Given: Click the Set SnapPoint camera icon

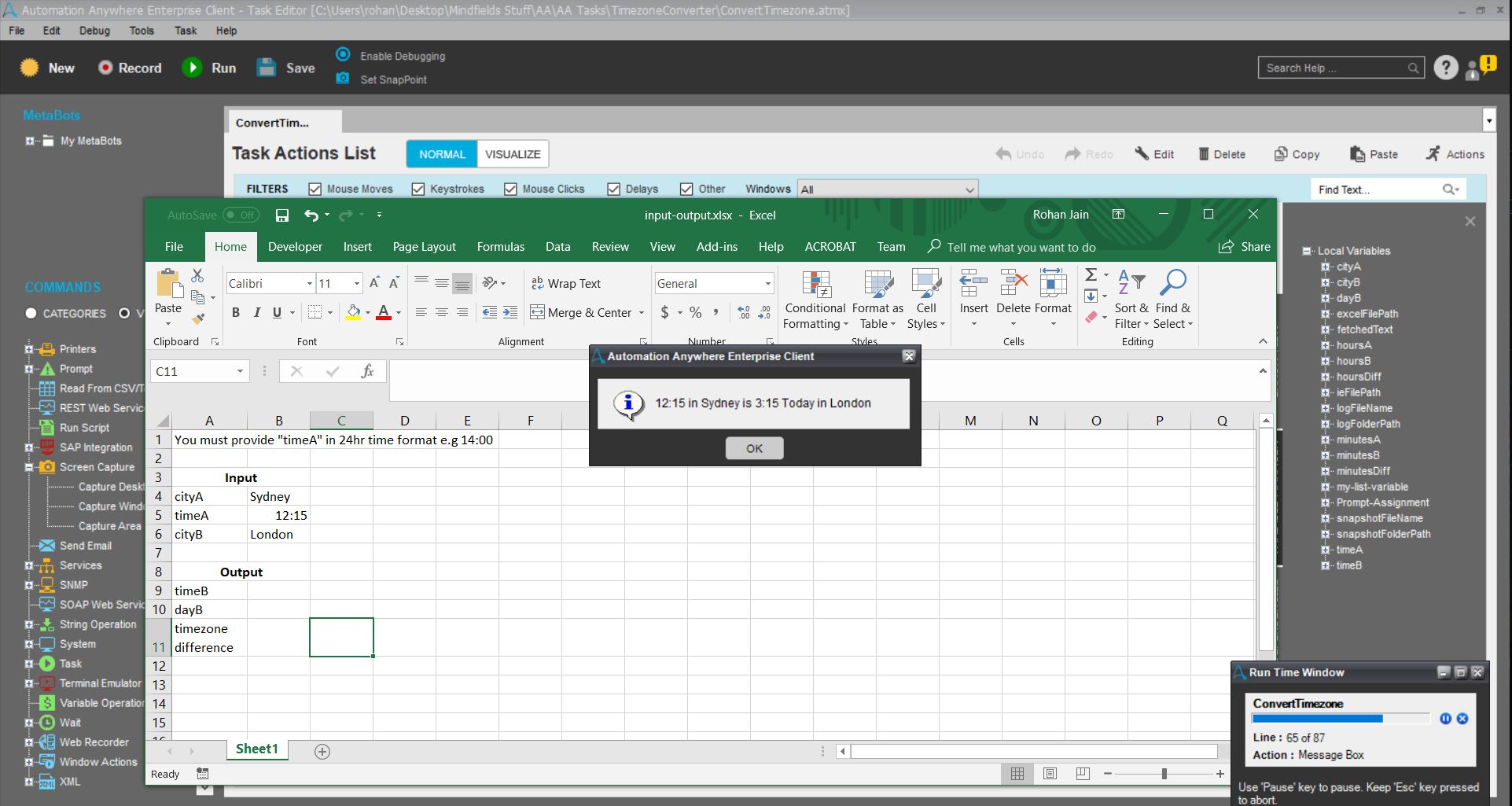Looking at the screenshot, I should [x=343, y=79].
